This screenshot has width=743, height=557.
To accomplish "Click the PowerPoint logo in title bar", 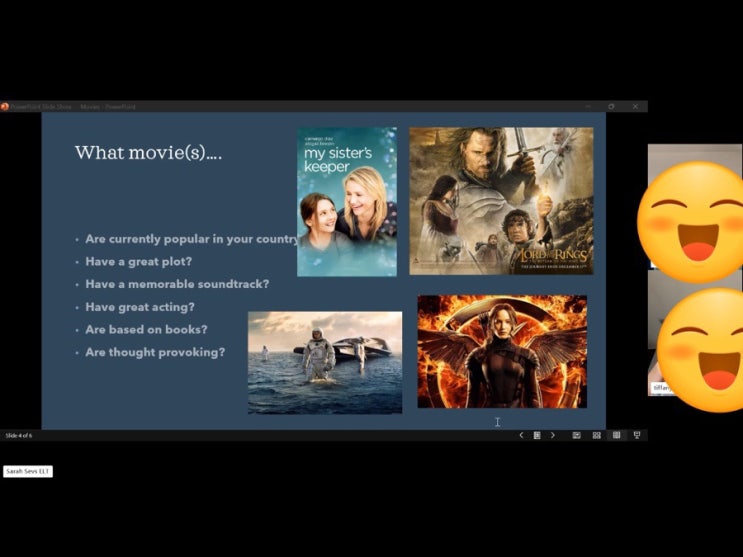I will point(4,107).
